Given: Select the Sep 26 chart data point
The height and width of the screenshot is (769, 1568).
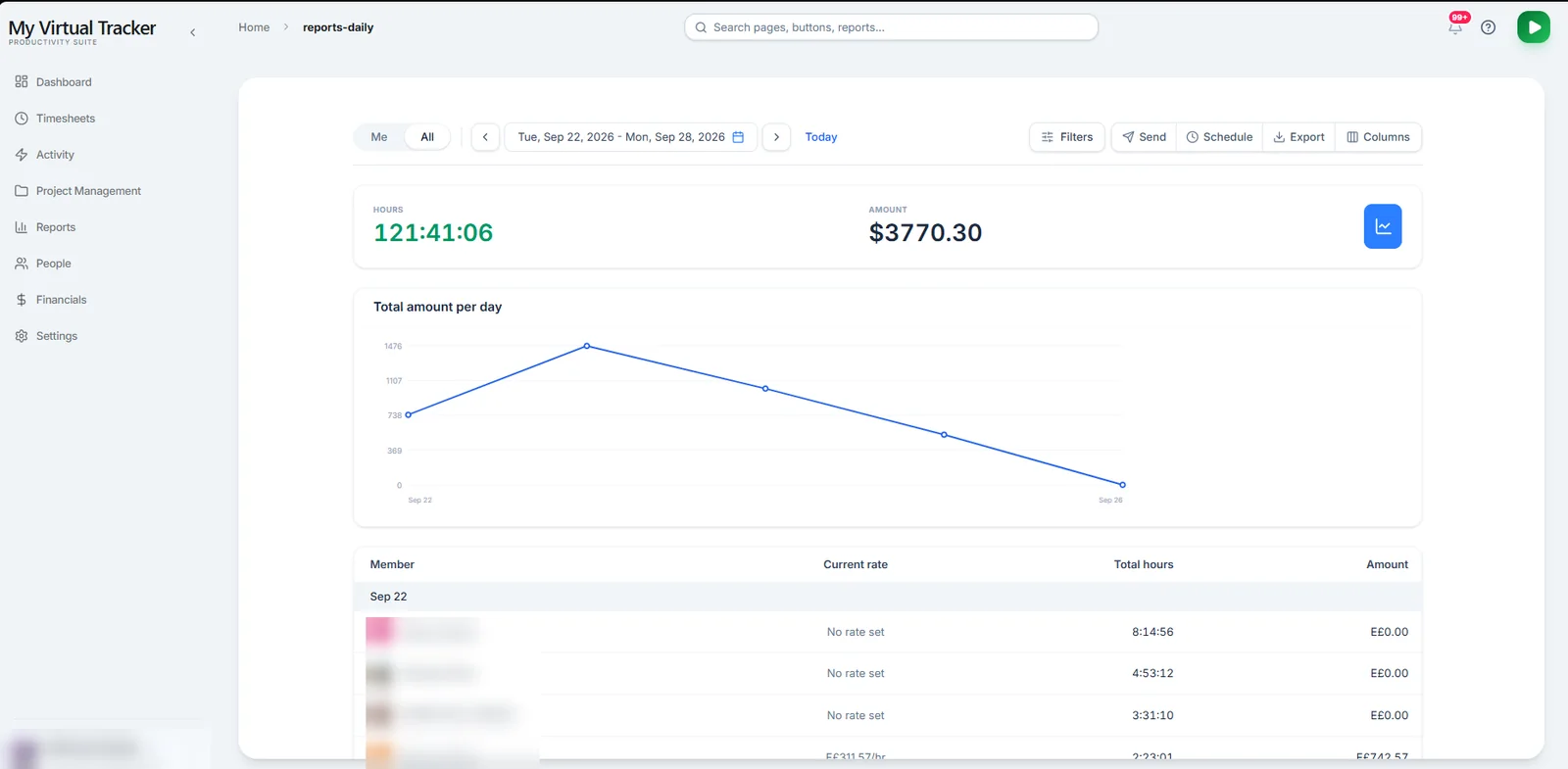Looking at the screenshot, I should pos(1122,485).
